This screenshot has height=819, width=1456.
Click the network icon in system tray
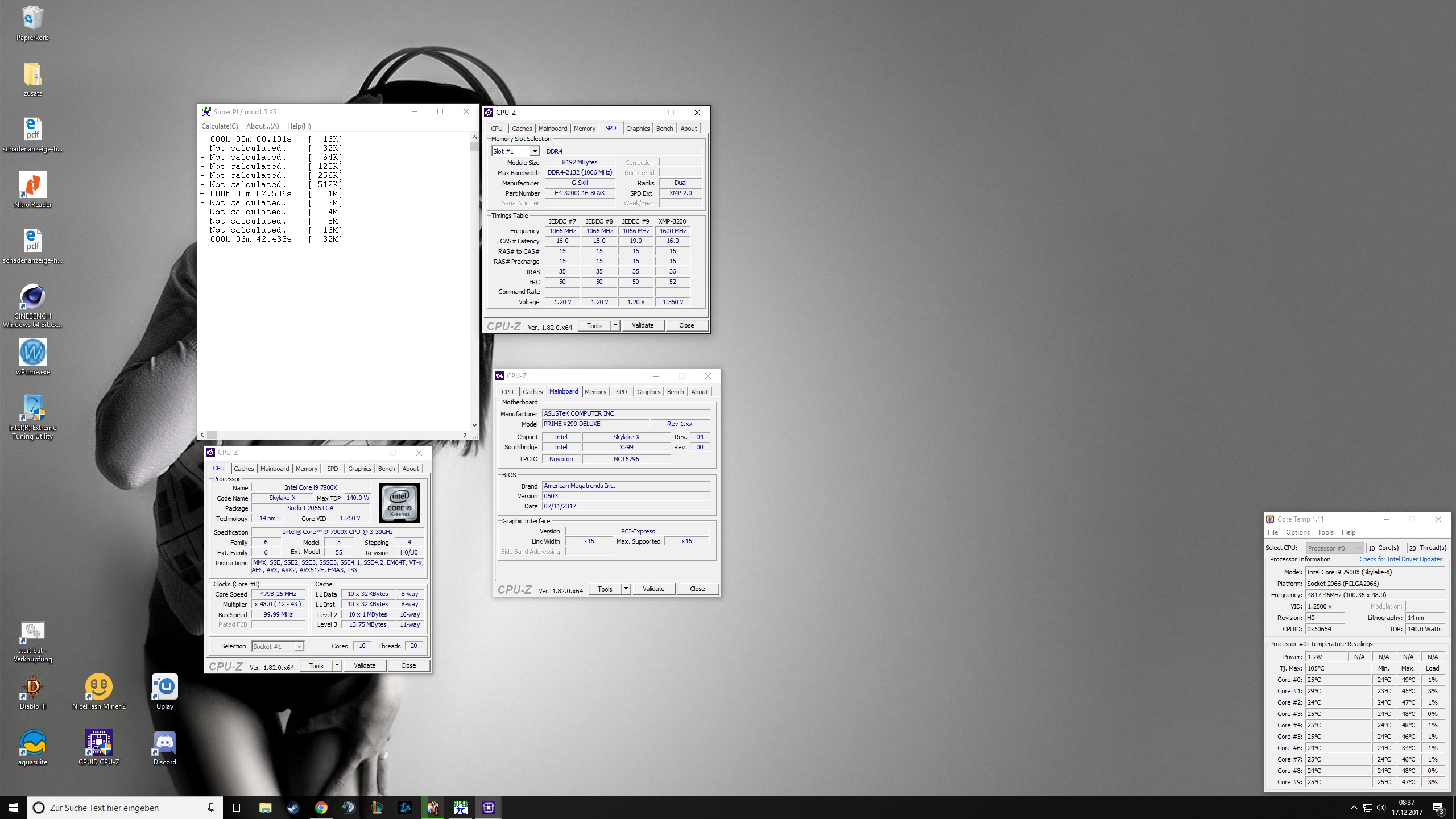[x=1368, y=808]
